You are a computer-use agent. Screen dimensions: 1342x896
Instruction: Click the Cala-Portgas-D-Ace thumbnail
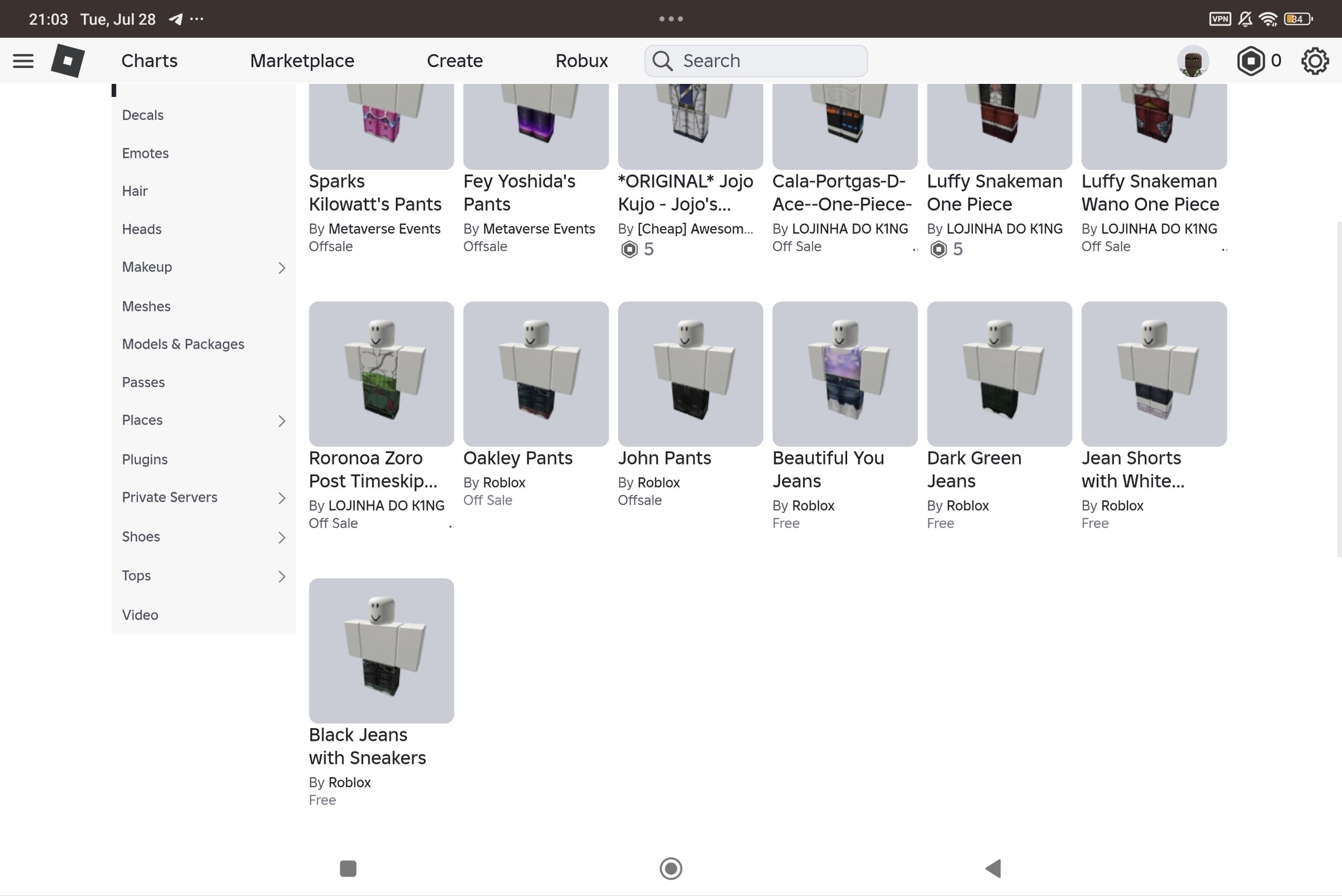tap(845, 126)
